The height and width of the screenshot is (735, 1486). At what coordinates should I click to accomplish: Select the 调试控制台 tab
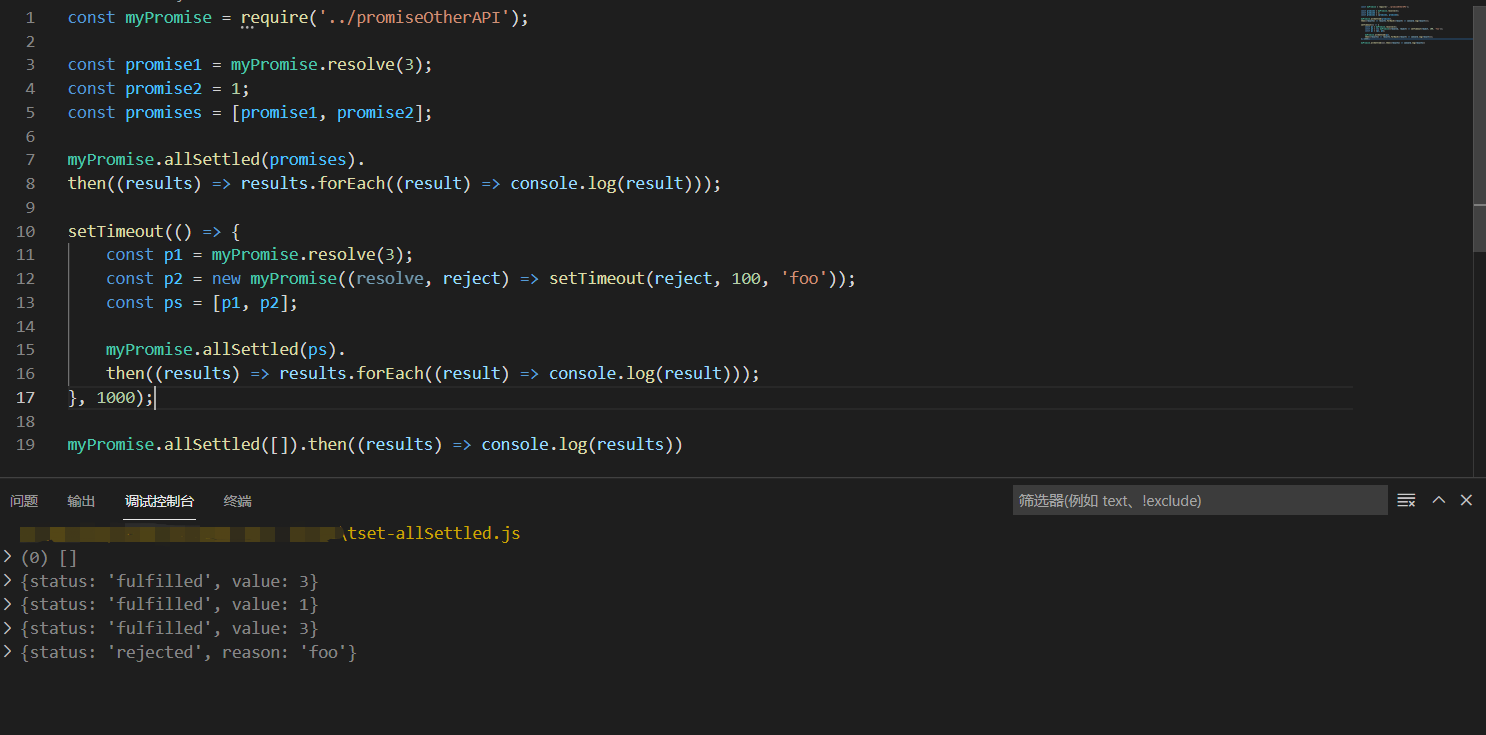160,501
